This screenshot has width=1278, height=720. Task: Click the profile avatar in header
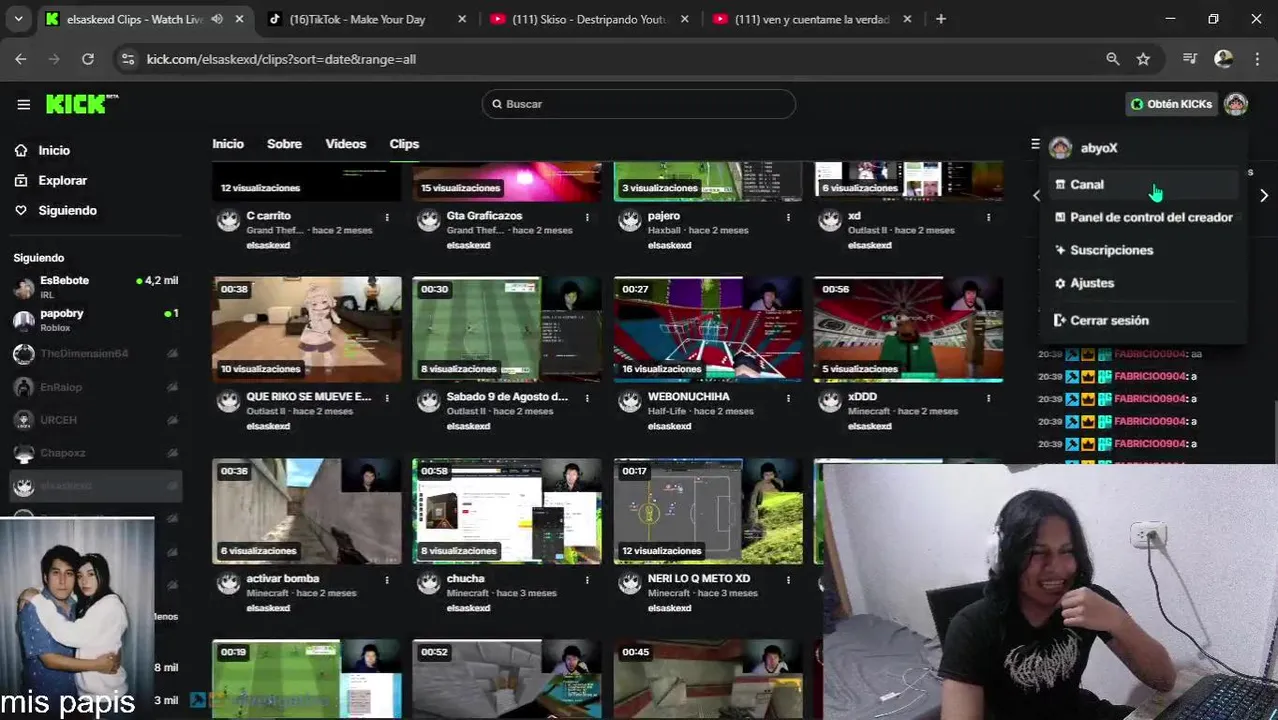coord(1236,104)
